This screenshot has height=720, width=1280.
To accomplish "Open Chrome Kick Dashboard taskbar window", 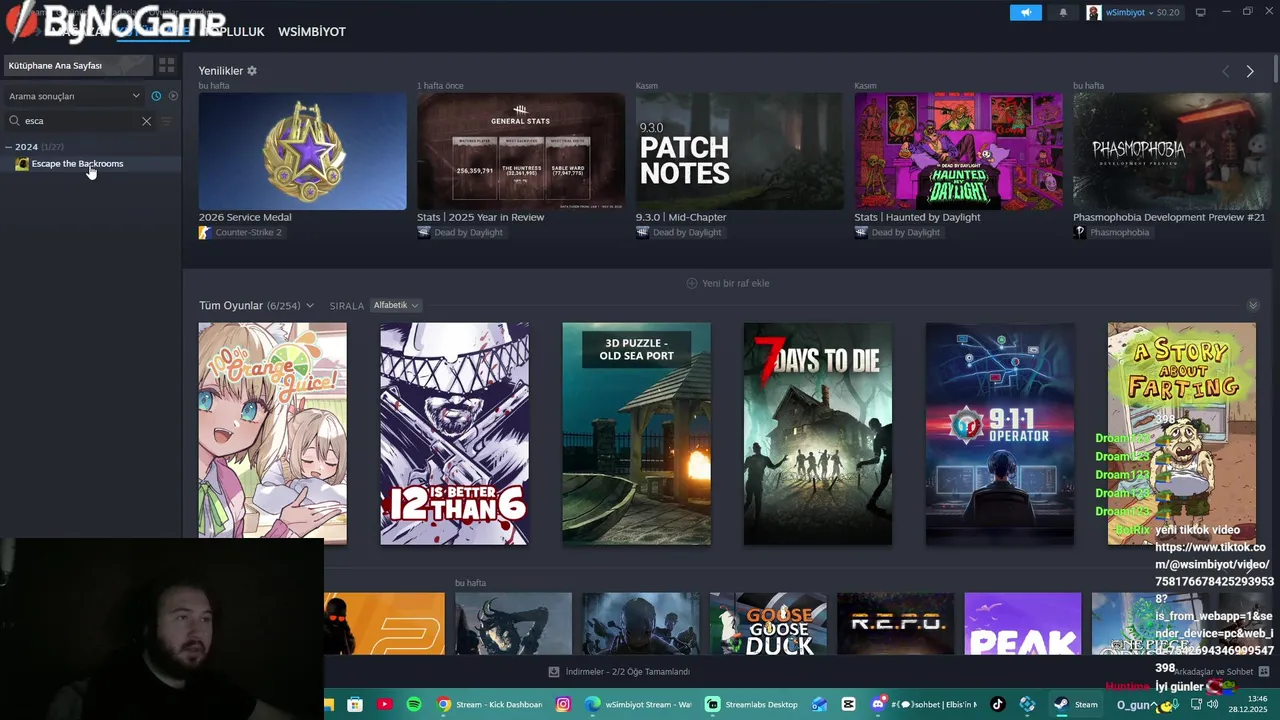I will (x=490, y=704).
